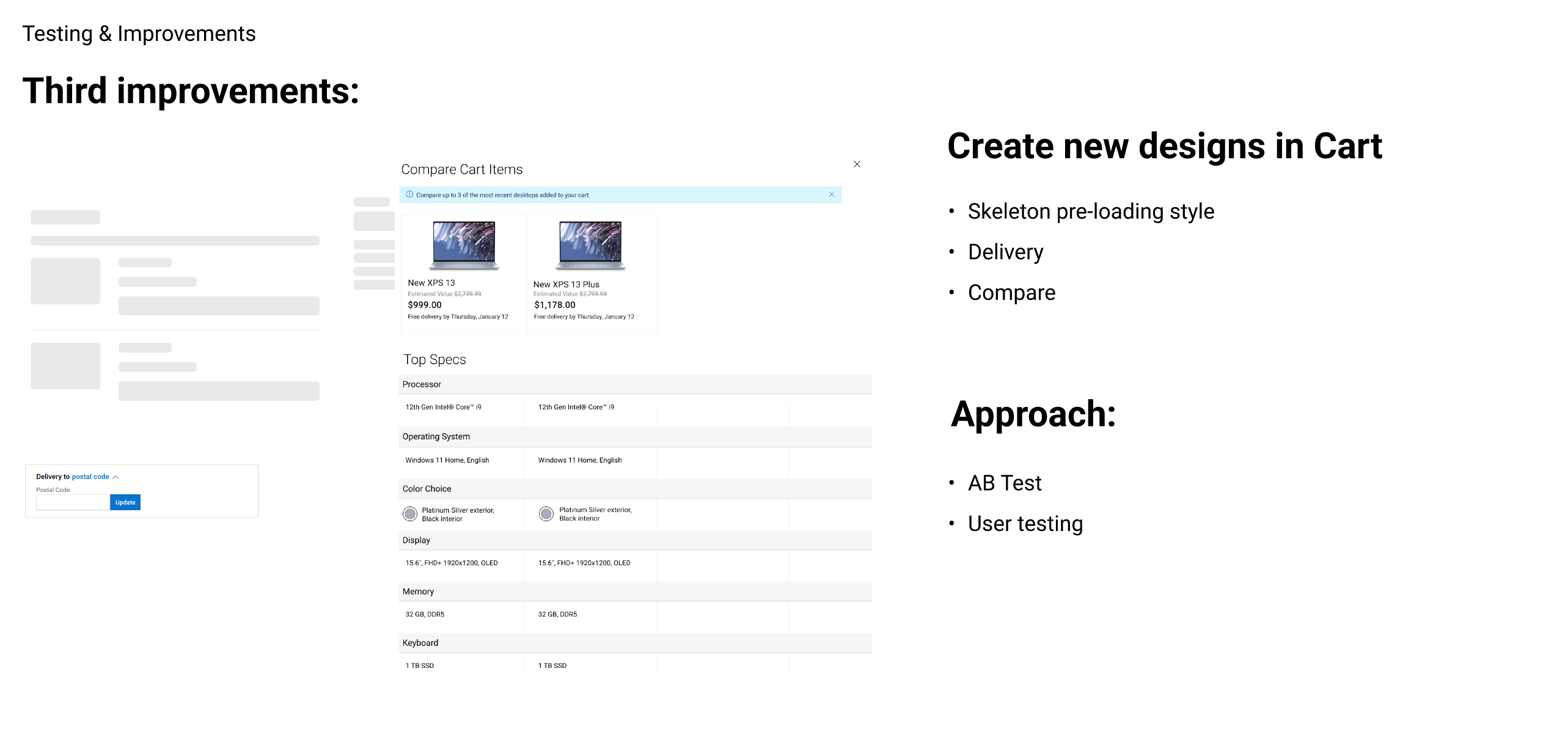Click the Top Specs heading
Screen dimensions: 1568x751
[434, 360]
